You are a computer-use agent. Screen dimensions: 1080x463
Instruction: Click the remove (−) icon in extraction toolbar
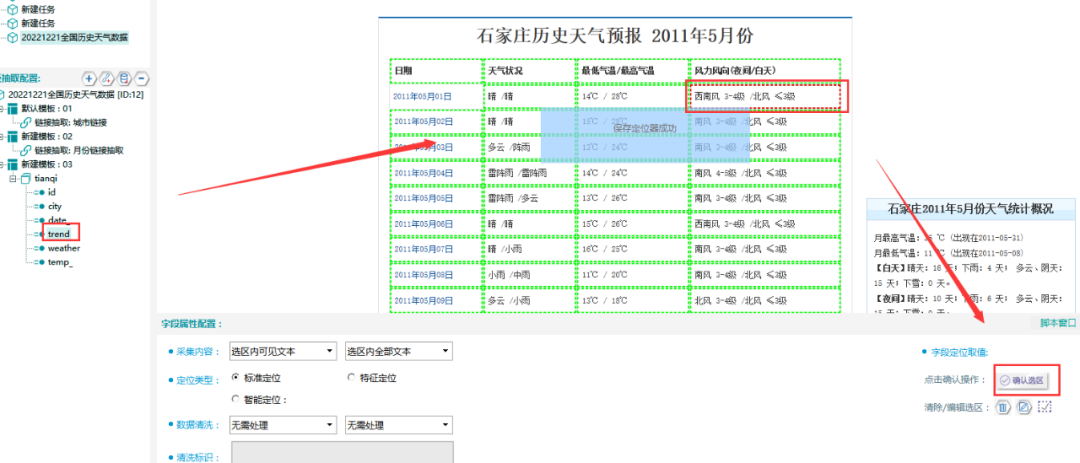[x=142, y=78]
